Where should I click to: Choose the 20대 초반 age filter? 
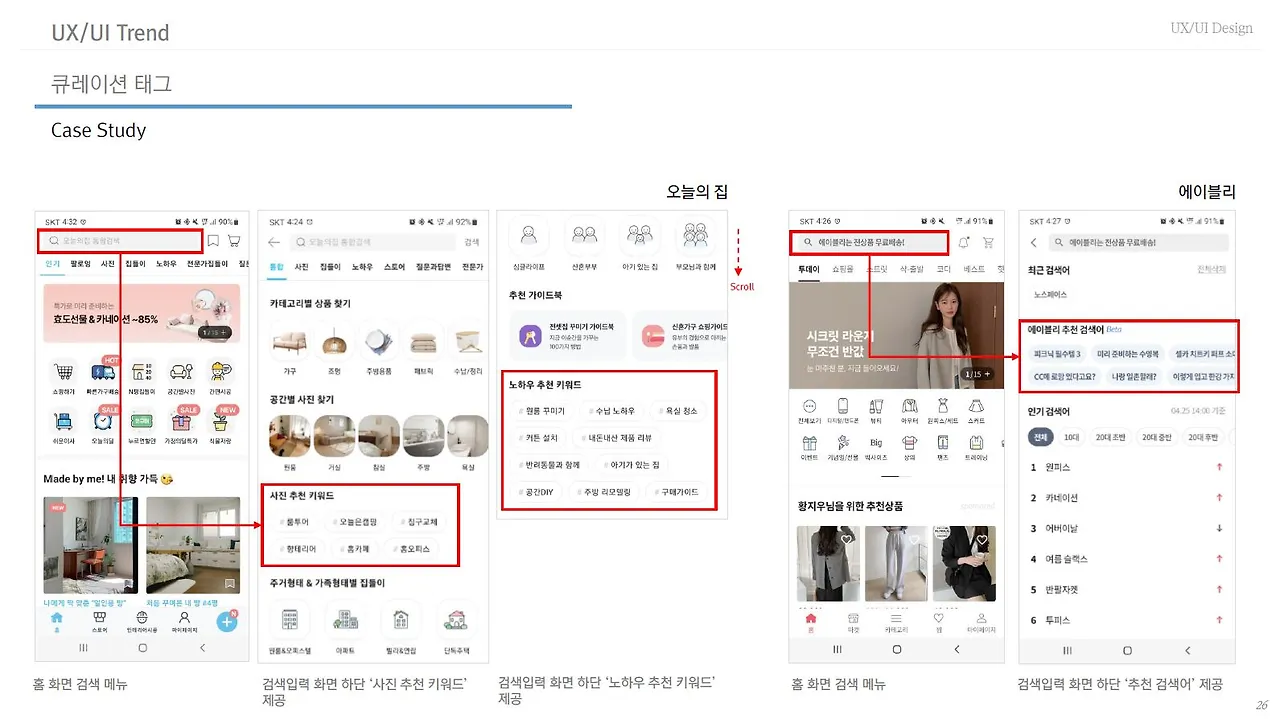[1112, 437]
